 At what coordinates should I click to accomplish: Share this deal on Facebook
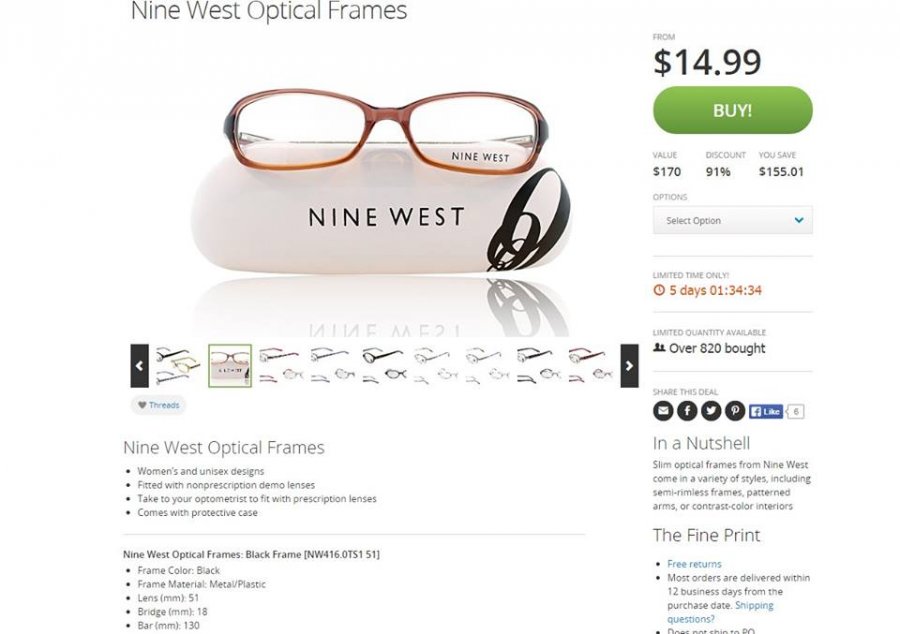[687, 411]
